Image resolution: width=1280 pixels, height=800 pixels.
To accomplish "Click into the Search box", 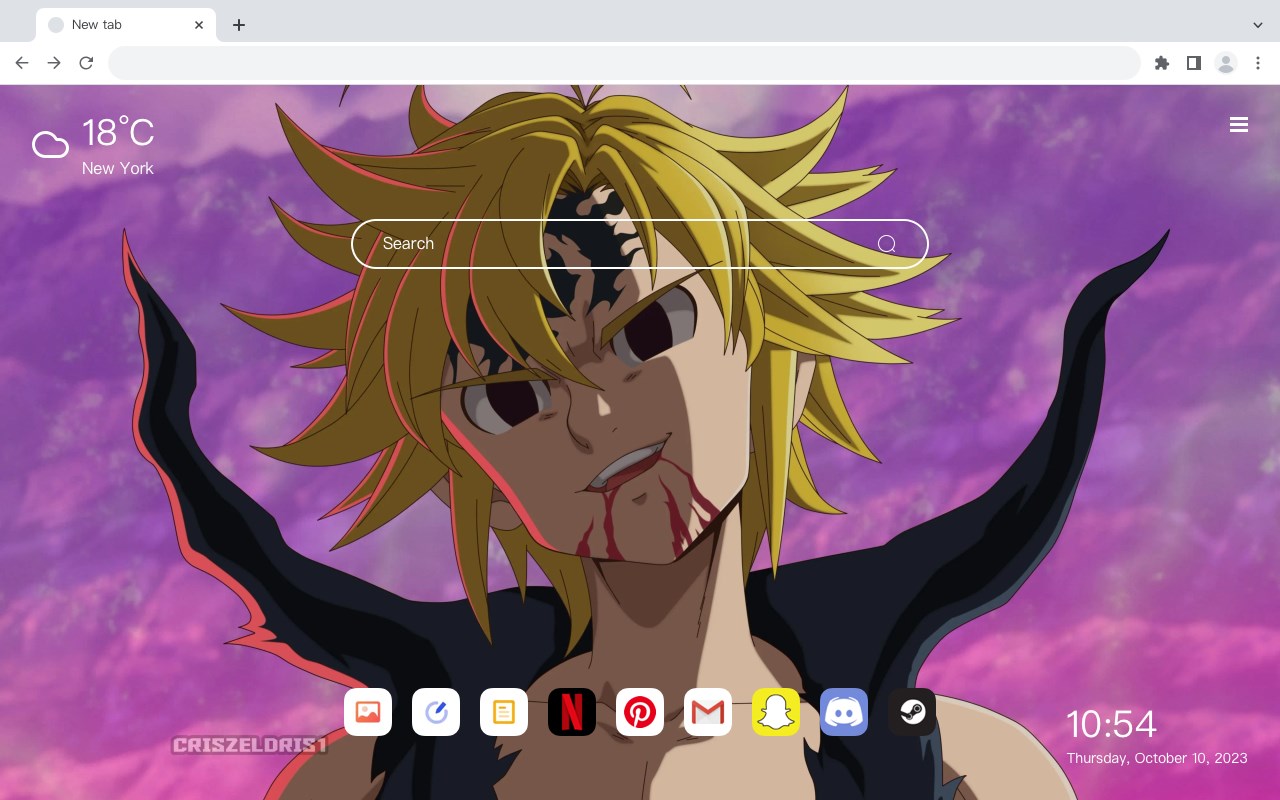I will pyautogui.click(x=640, y=244).
